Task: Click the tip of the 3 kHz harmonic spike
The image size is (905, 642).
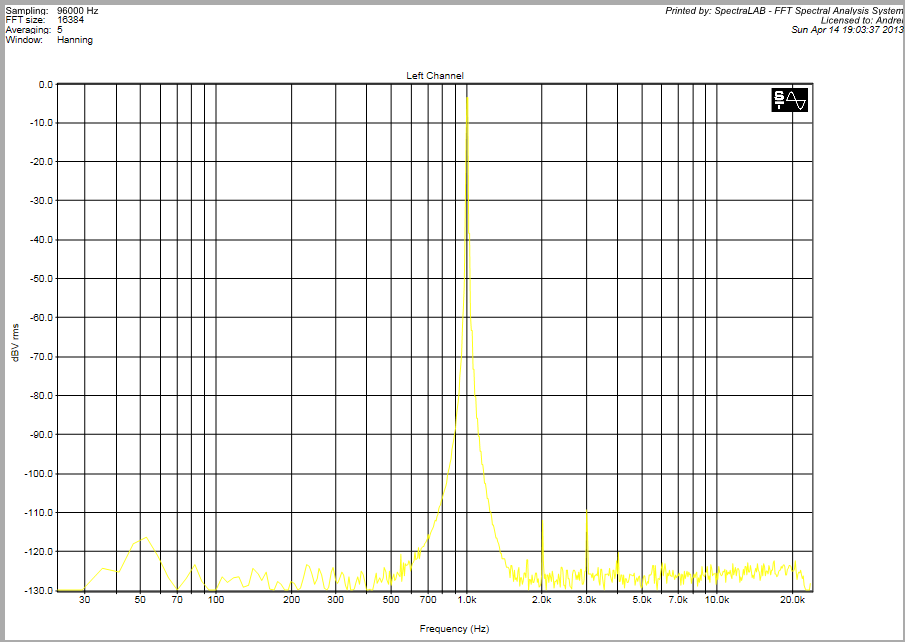Action: pos(586,512)
